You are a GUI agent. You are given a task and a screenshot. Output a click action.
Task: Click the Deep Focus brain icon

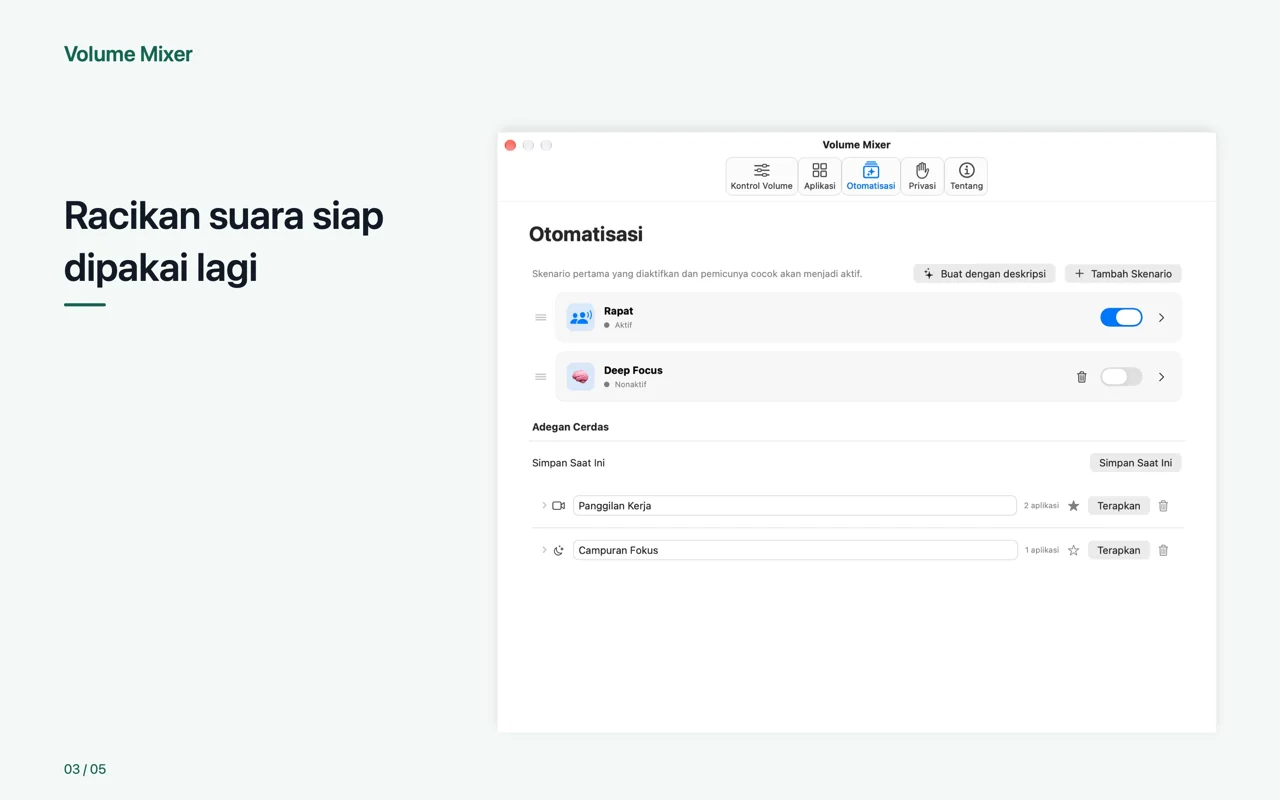pyautogui.click(x=580, y=377)
